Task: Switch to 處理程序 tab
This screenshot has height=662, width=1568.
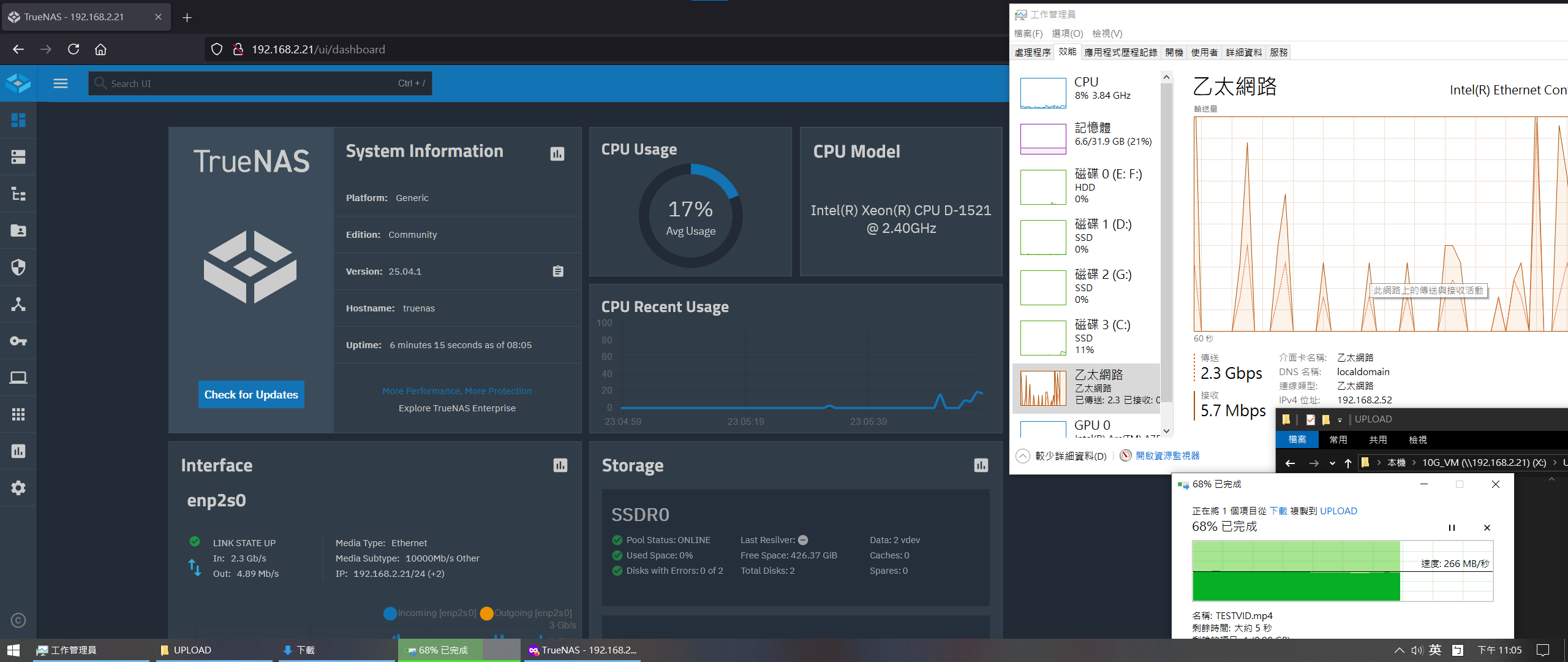Action: (1032, 52)
